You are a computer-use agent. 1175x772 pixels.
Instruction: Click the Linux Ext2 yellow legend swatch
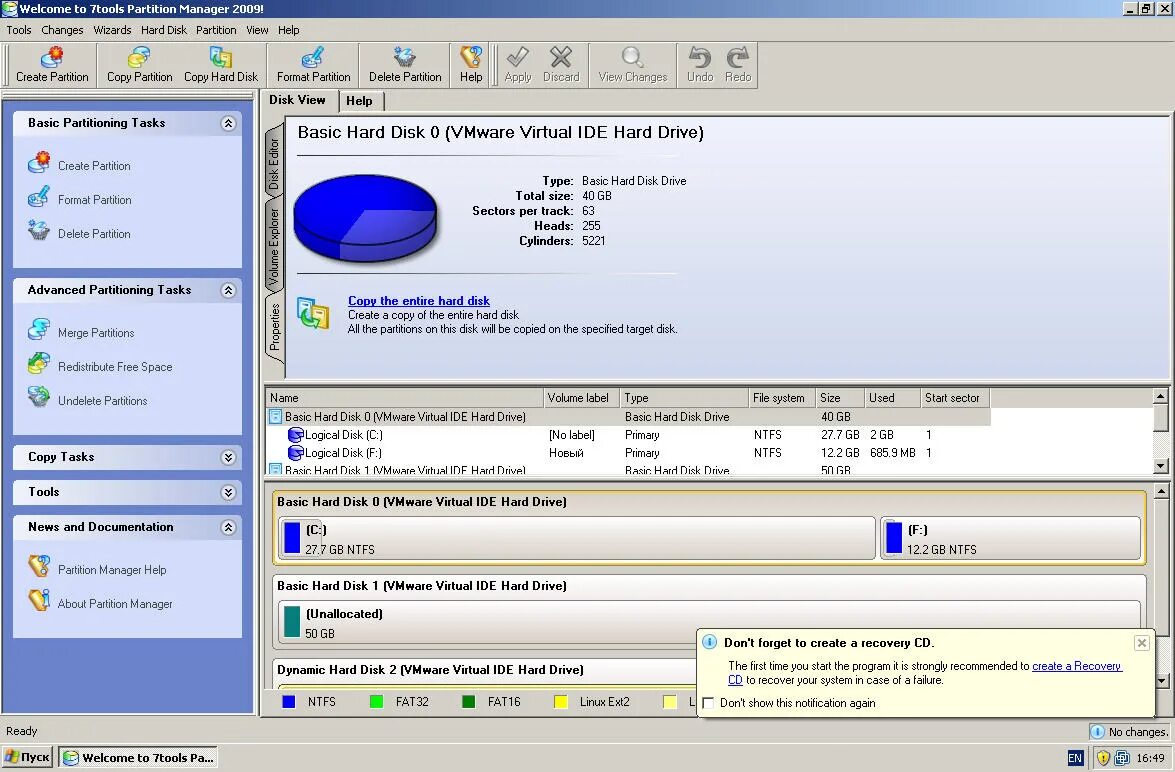(561, 702)
